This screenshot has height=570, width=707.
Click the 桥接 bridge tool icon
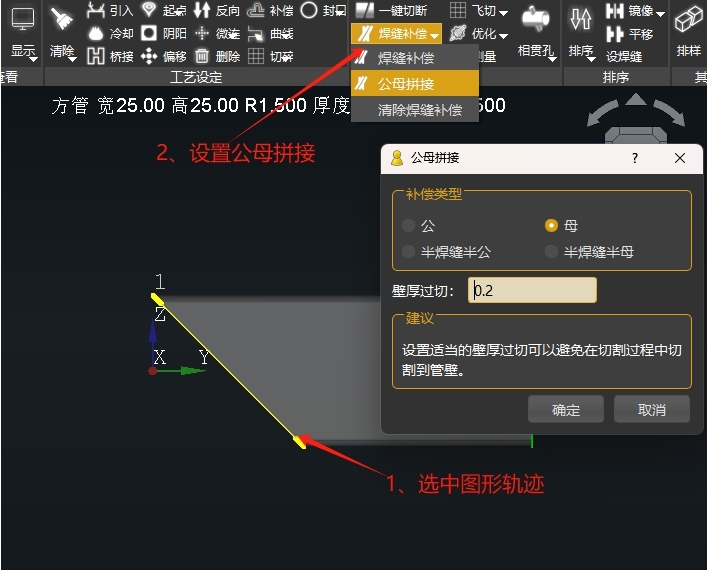pos(95,56)
